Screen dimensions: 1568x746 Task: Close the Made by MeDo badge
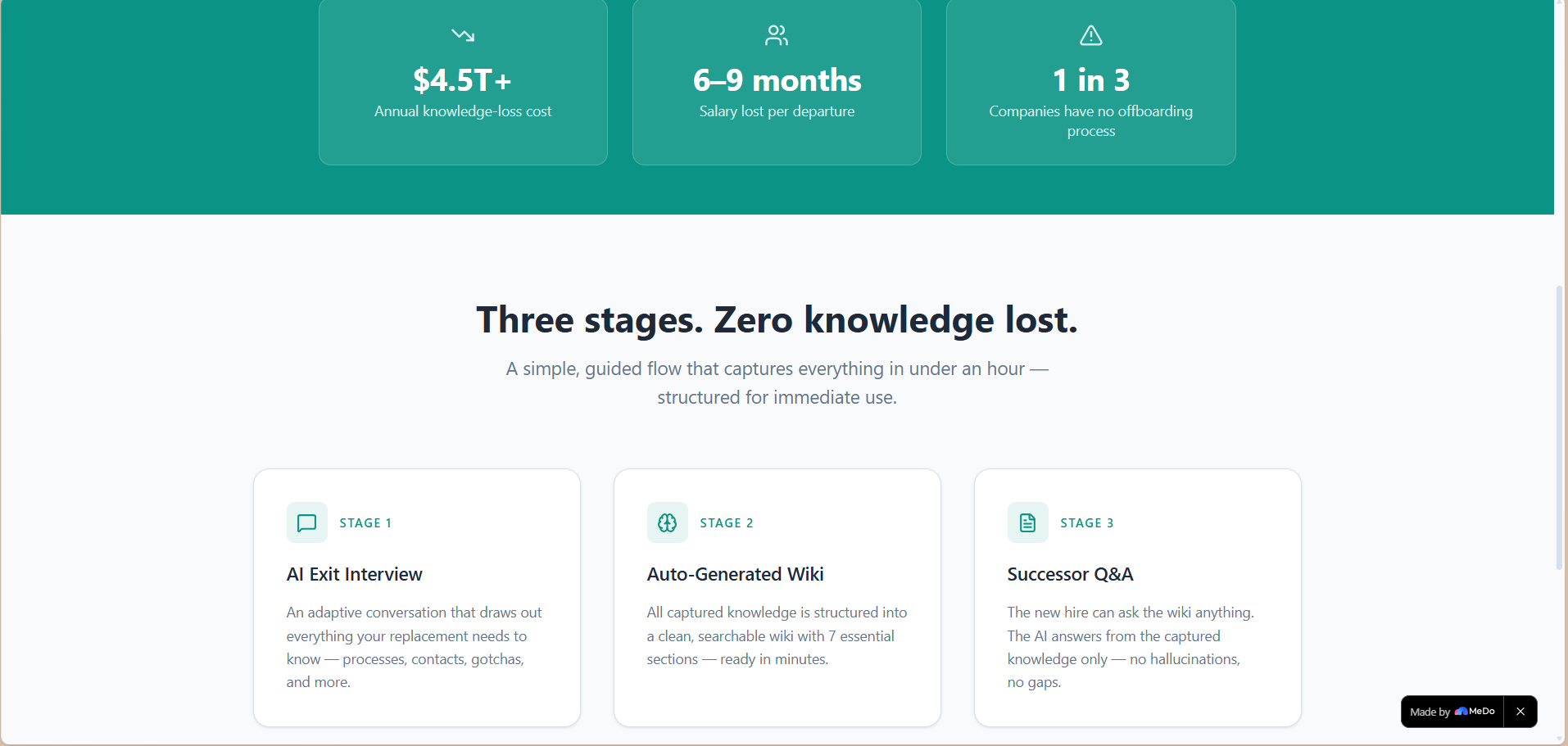pyautogui.click(x=1520, y=712)
